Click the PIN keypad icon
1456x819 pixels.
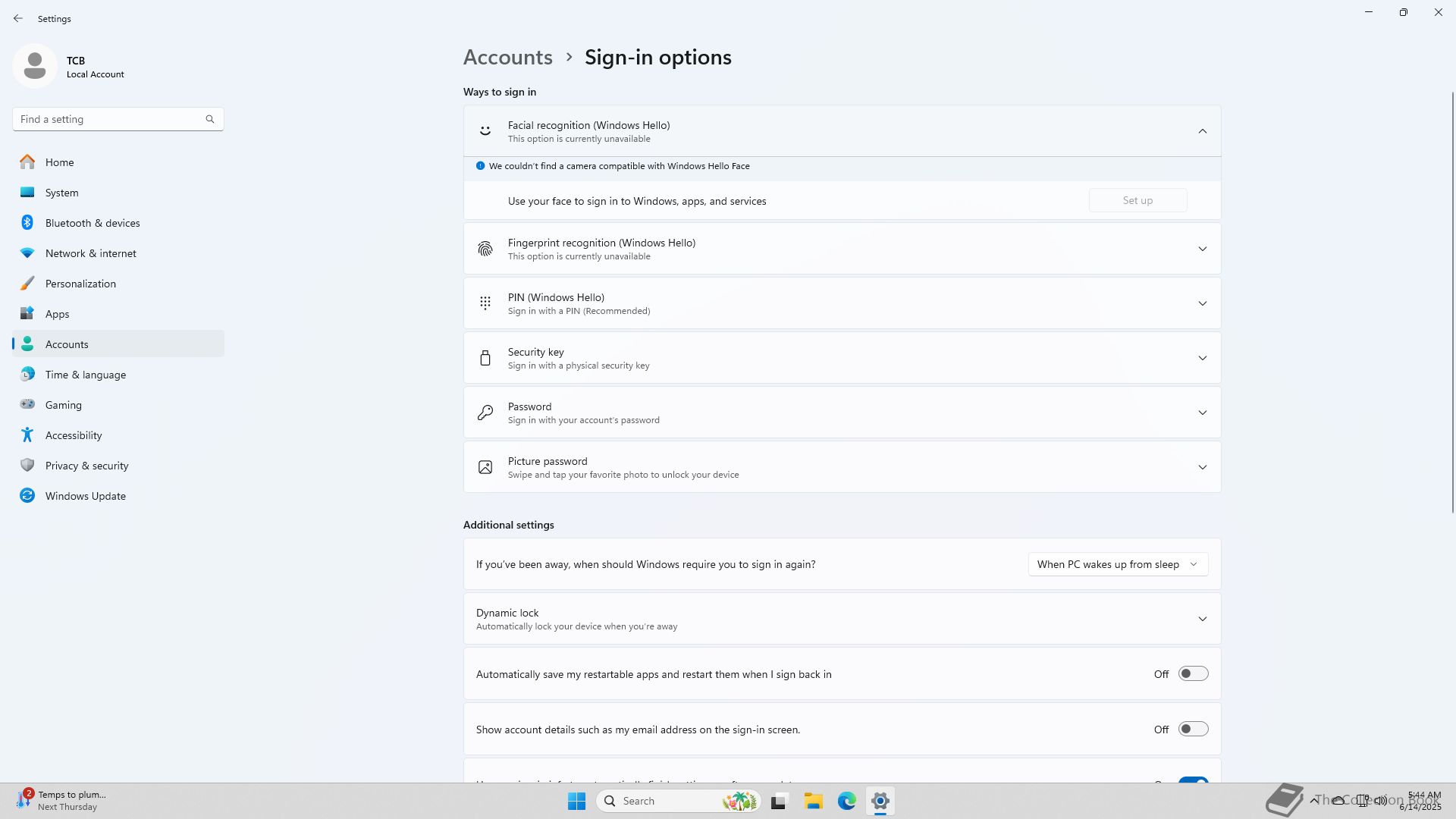tap(485, 303)
